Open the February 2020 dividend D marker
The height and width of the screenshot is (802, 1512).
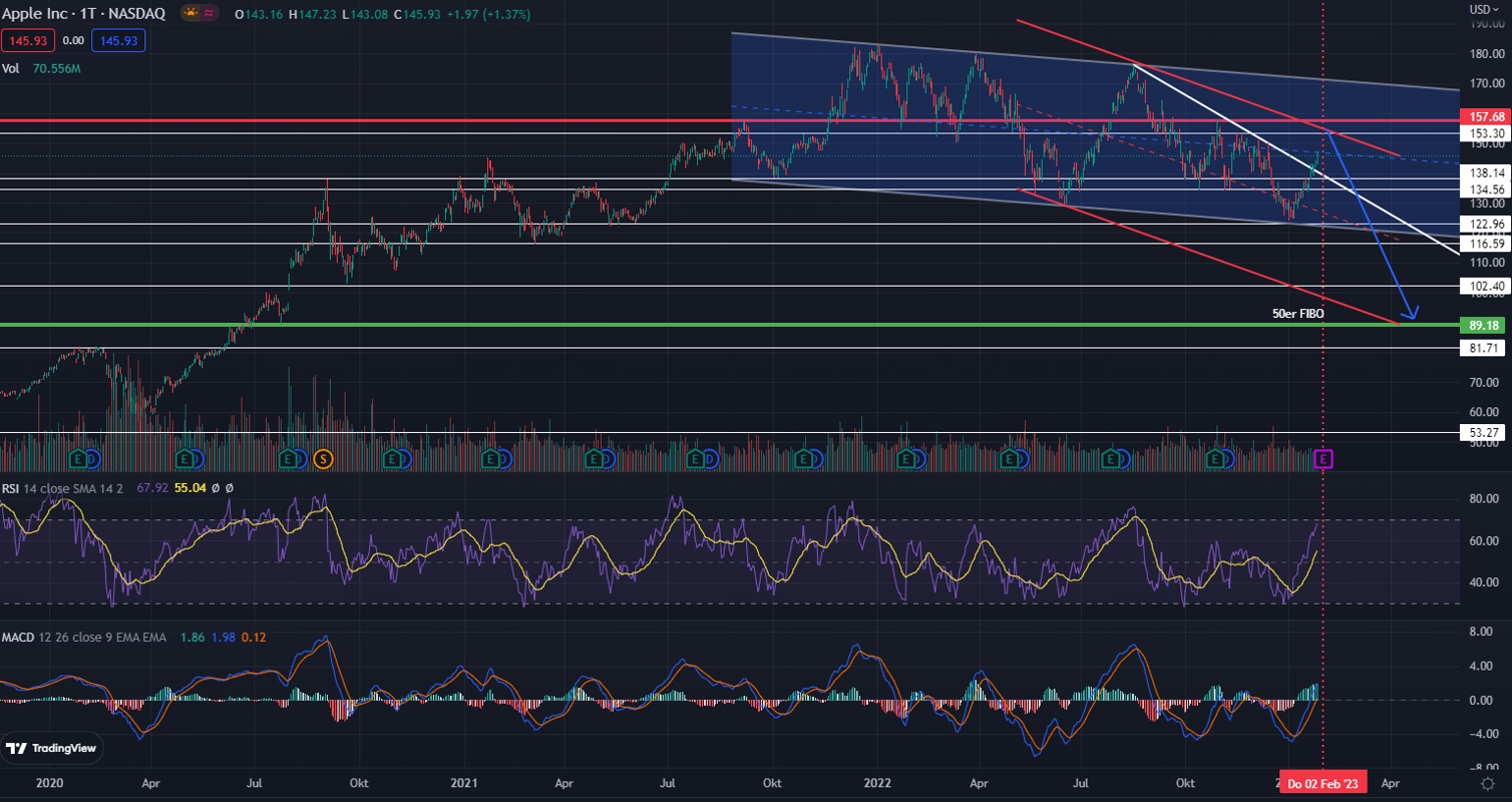coord(93,458)
